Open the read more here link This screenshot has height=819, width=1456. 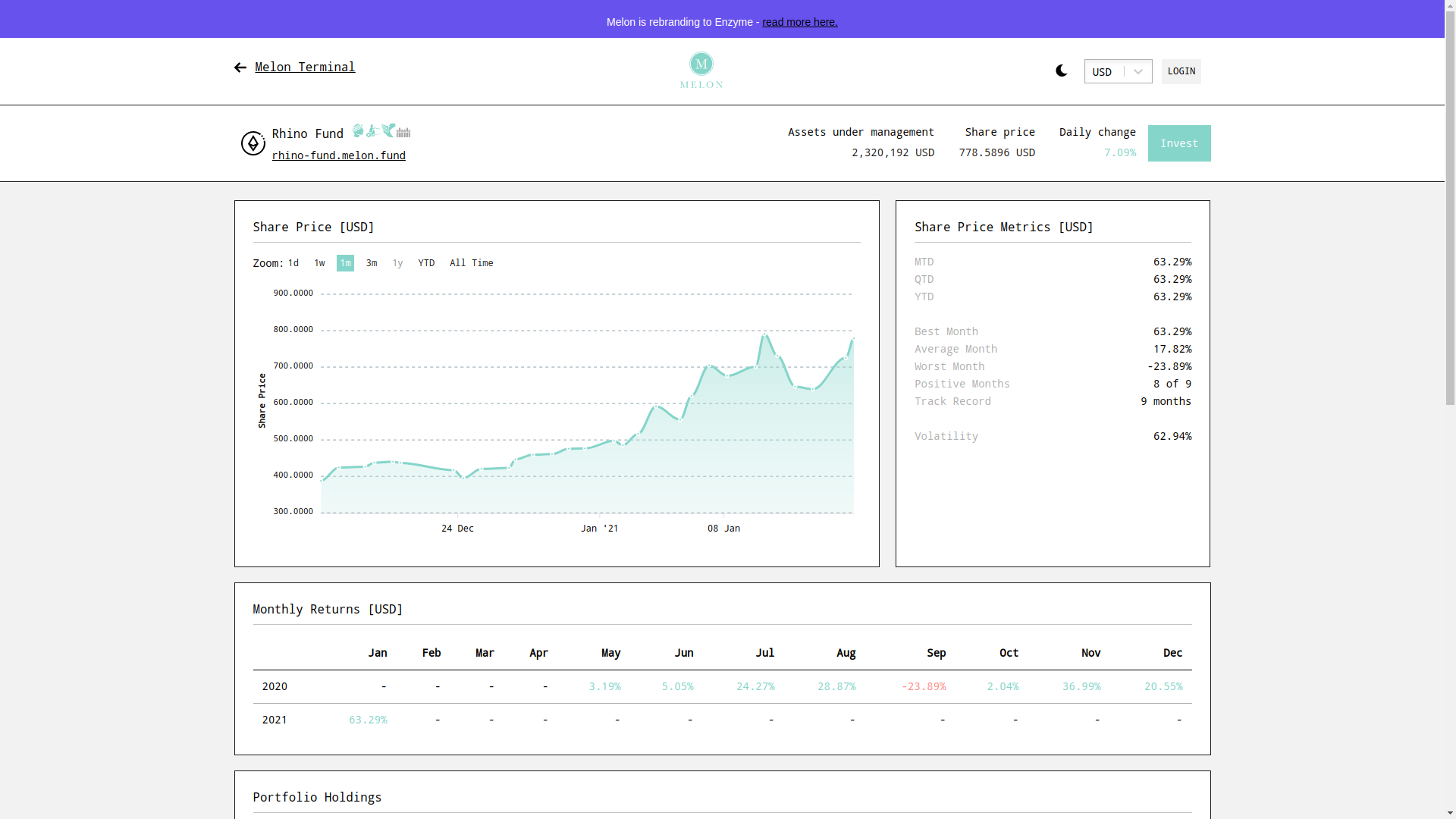tap(799, 22)
